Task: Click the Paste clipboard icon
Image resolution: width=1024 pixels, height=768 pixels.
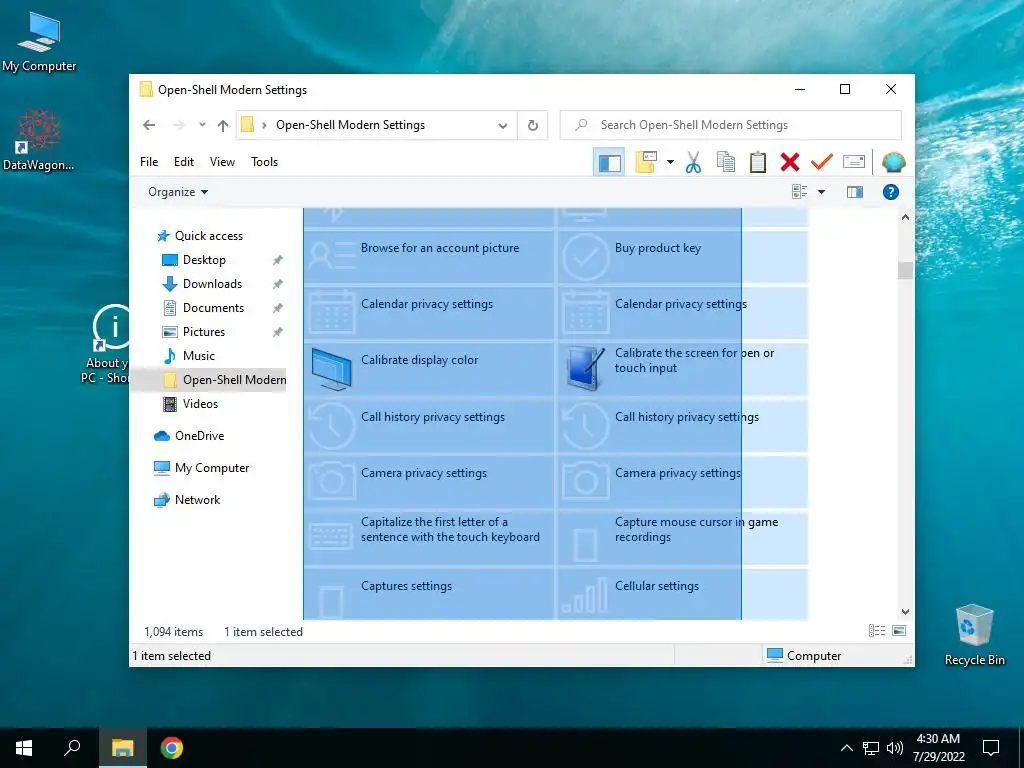Action: point(758,162)
